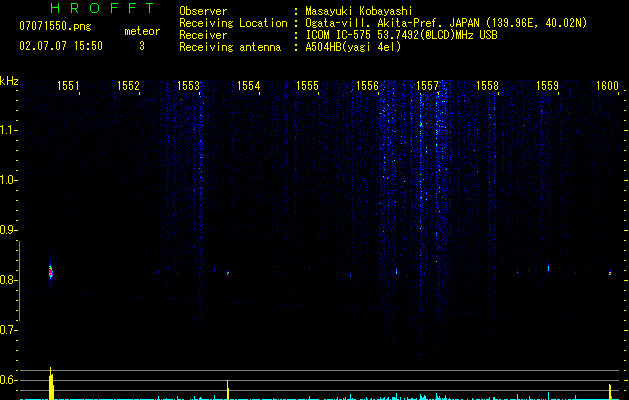The image size is (629, 400).
Task: Click the 0.8 kHz axis label
Action: click(x=8, y=280)
